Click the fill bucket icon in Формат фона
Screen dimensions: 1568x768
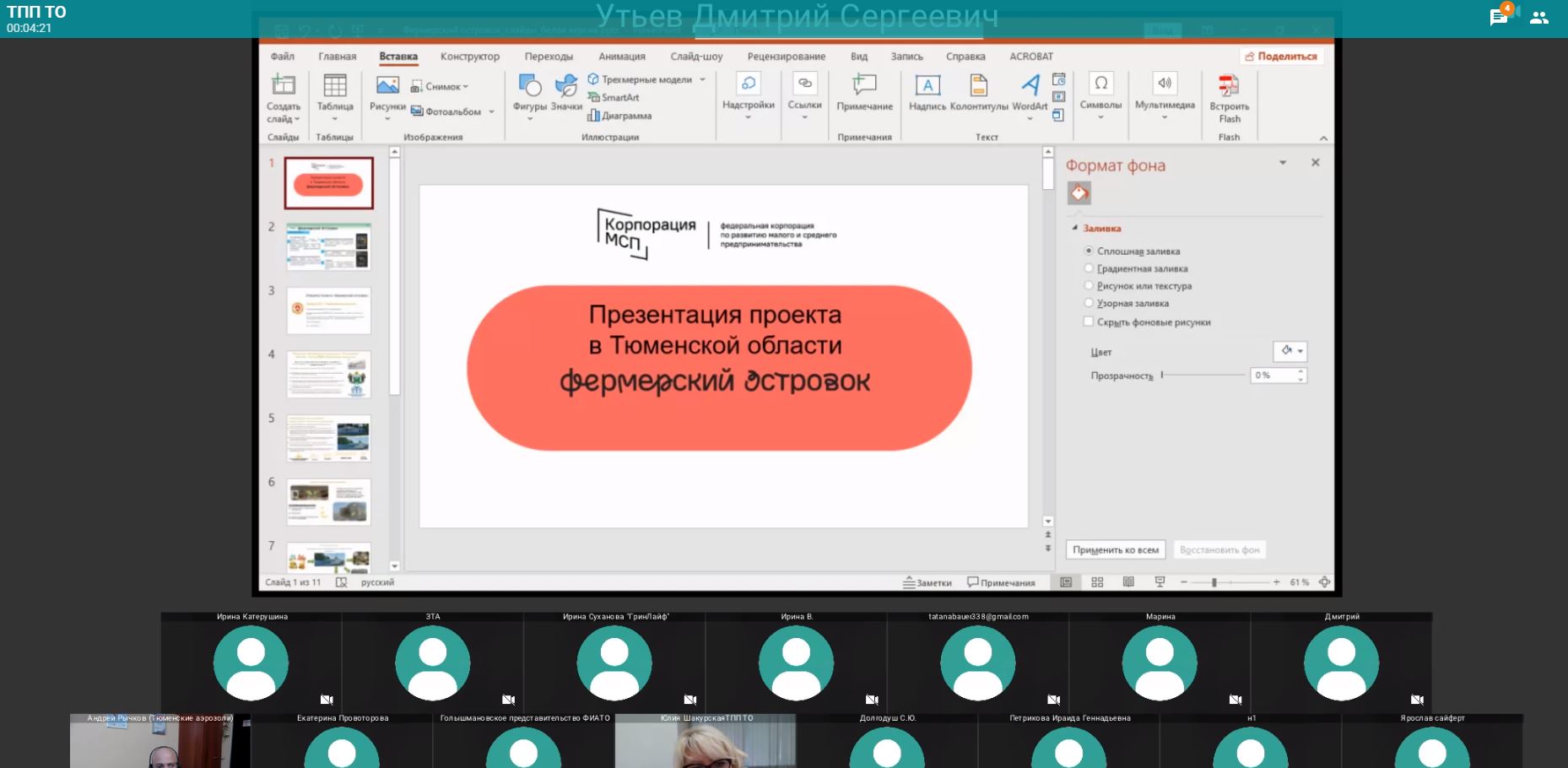(x=1079, y=193)
